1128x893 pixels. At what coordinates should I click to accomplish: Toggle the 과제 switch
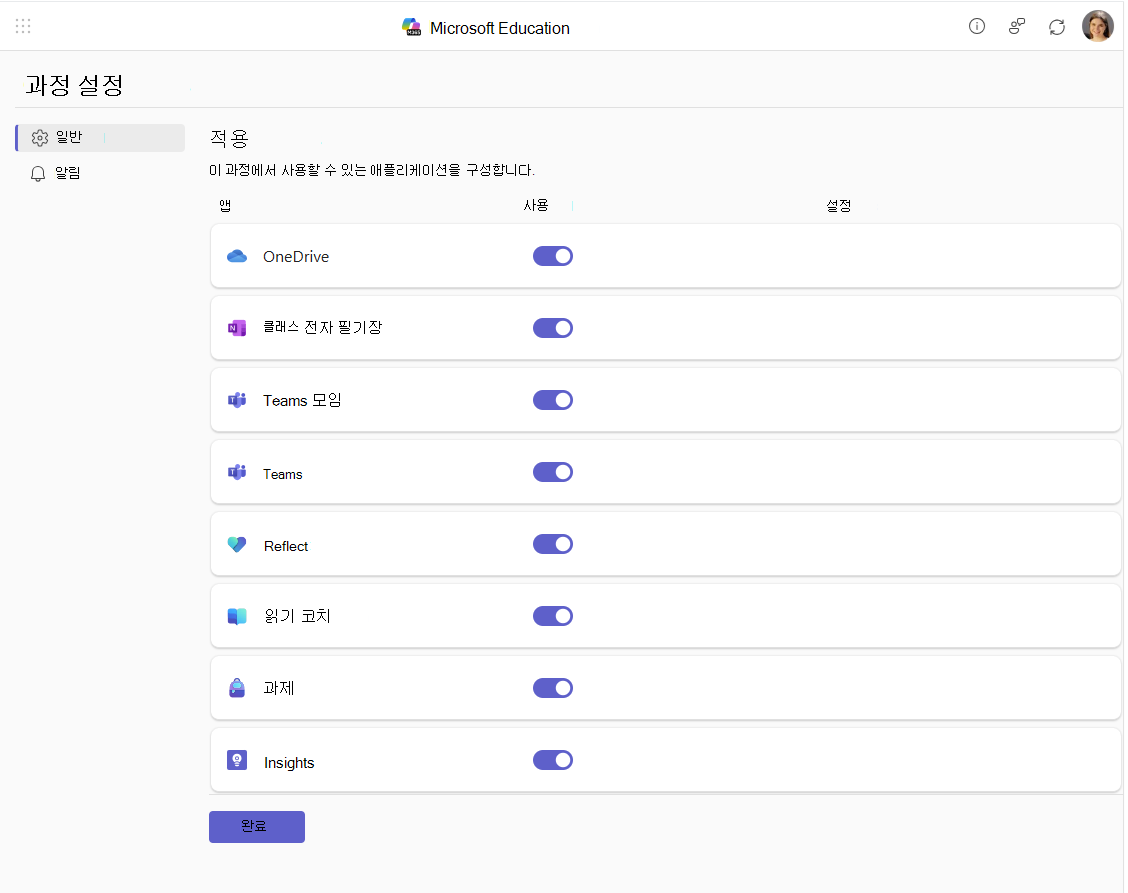pyautogui.click(x=552, y=688)
